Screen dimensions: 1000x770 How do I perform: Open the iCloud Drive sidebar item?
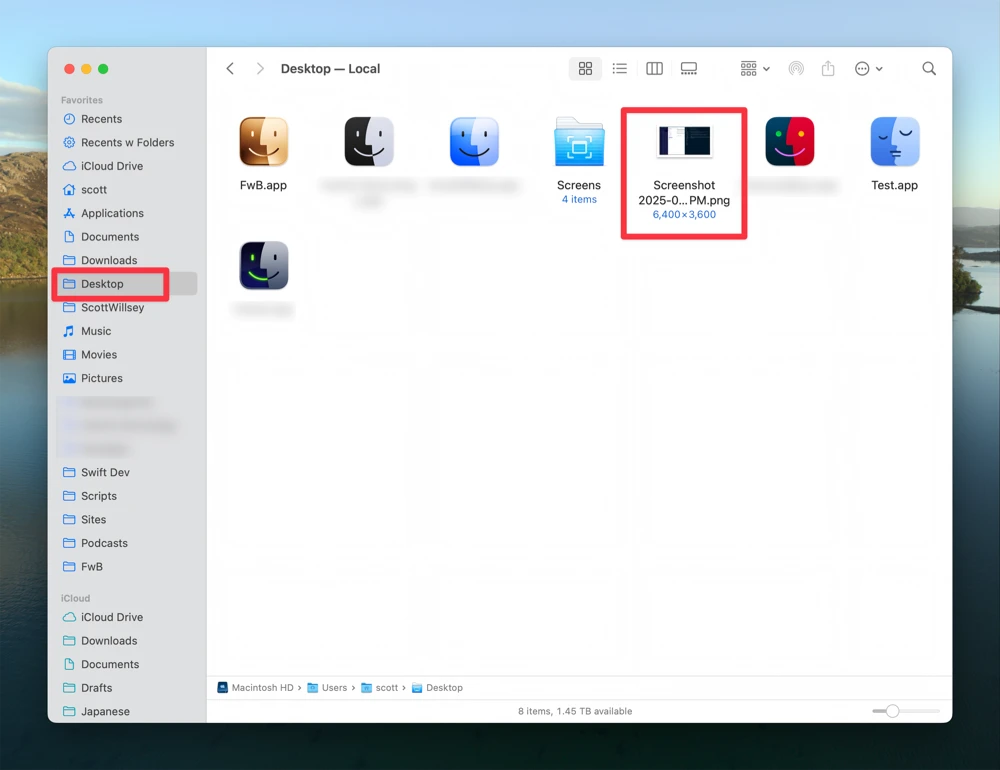coord(110,166)
